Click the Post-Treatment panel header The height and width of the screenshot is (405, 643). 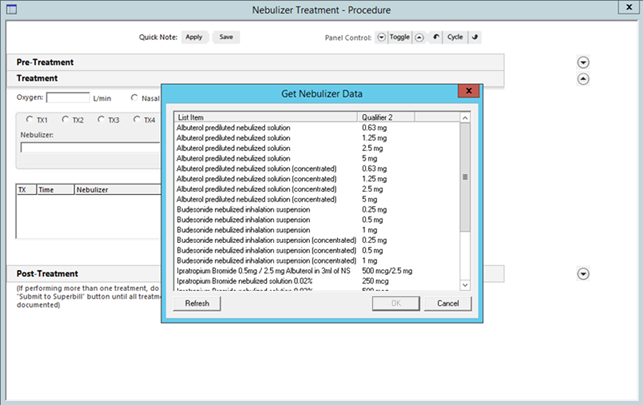point(84,273)
